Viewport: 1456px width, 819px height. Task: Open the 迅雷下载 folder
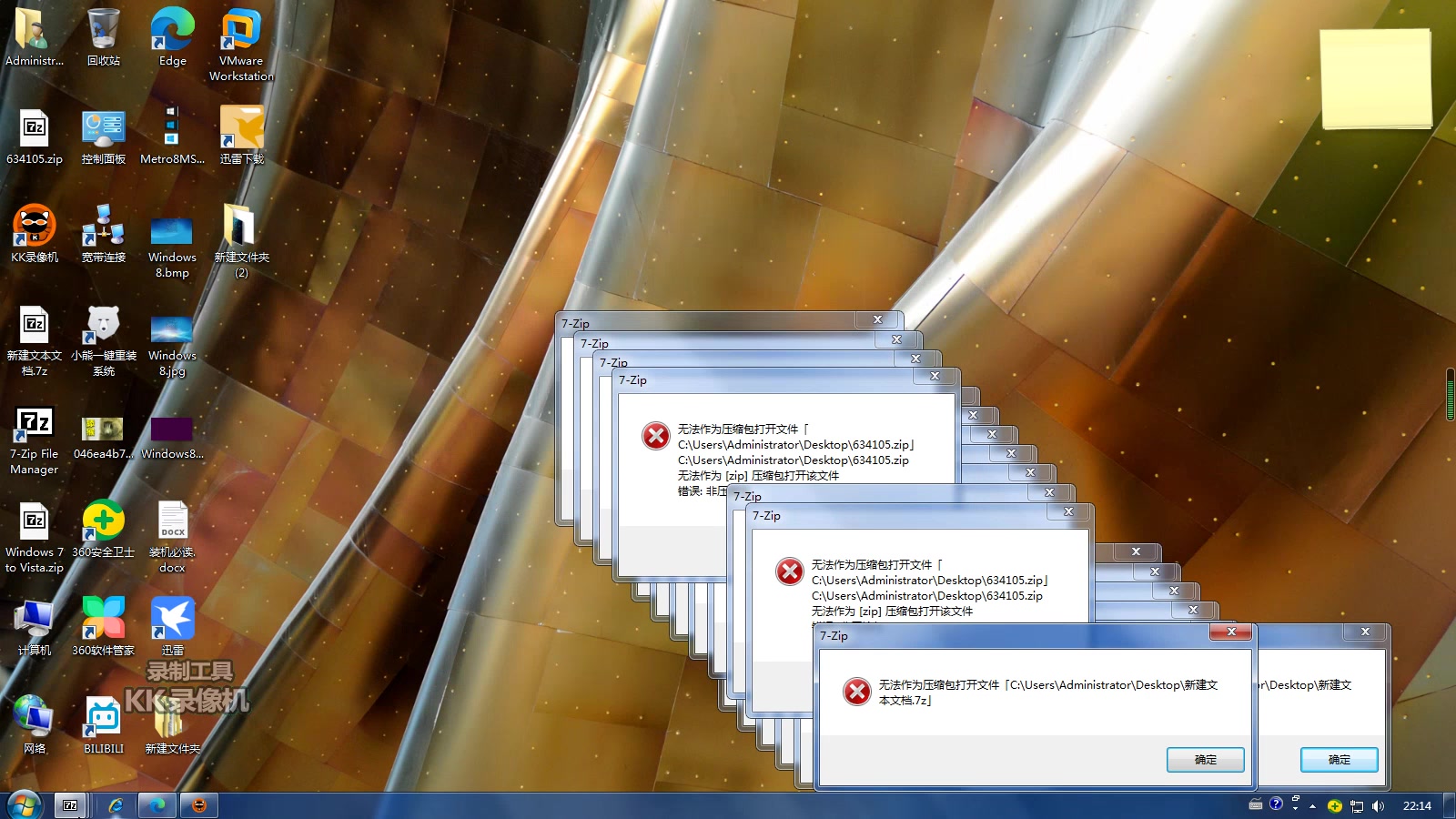pyautogui.click(x=240, y=127)
